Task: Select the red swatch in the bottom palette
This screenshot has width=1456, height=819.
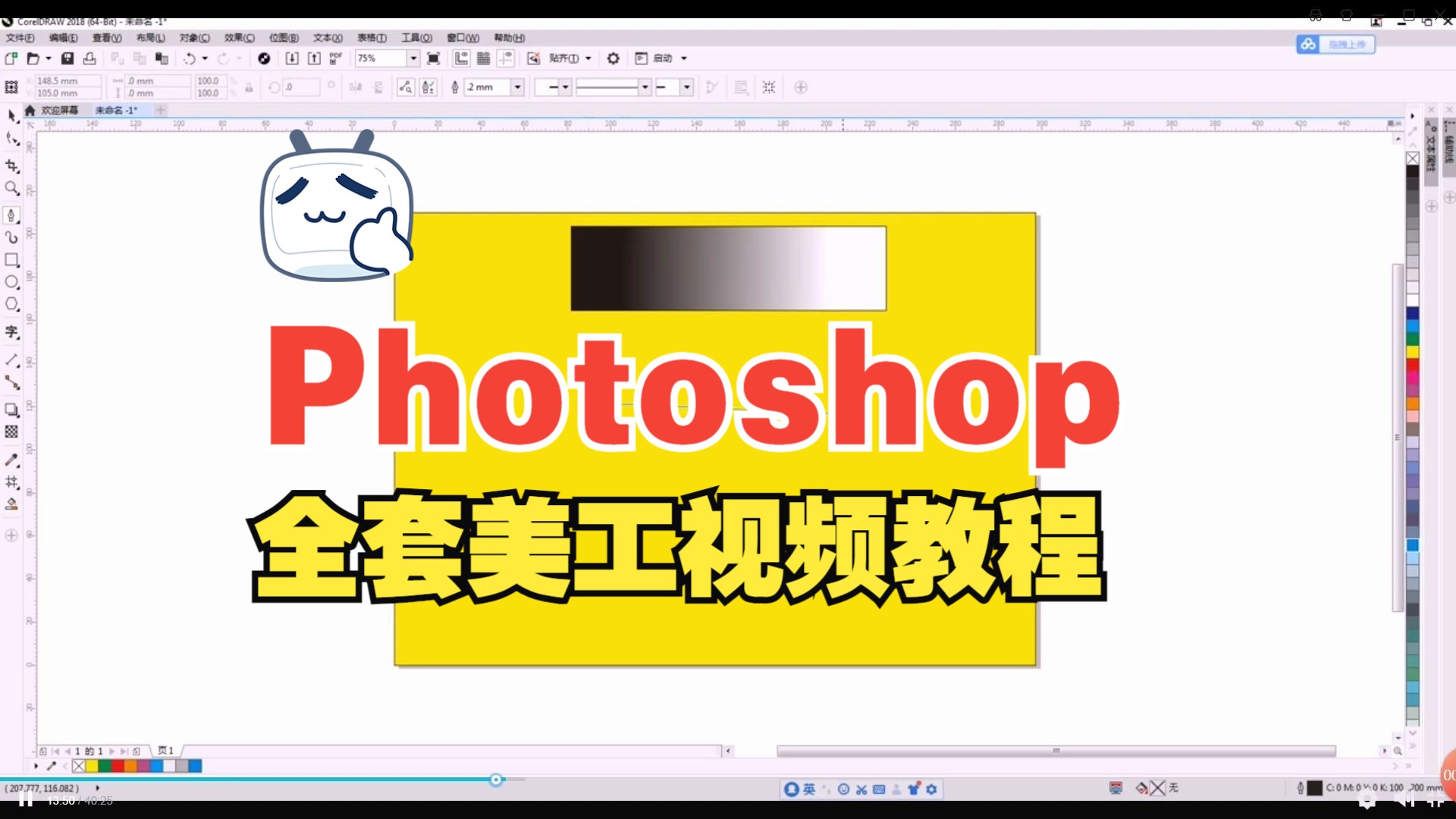Action: point(118,767)
